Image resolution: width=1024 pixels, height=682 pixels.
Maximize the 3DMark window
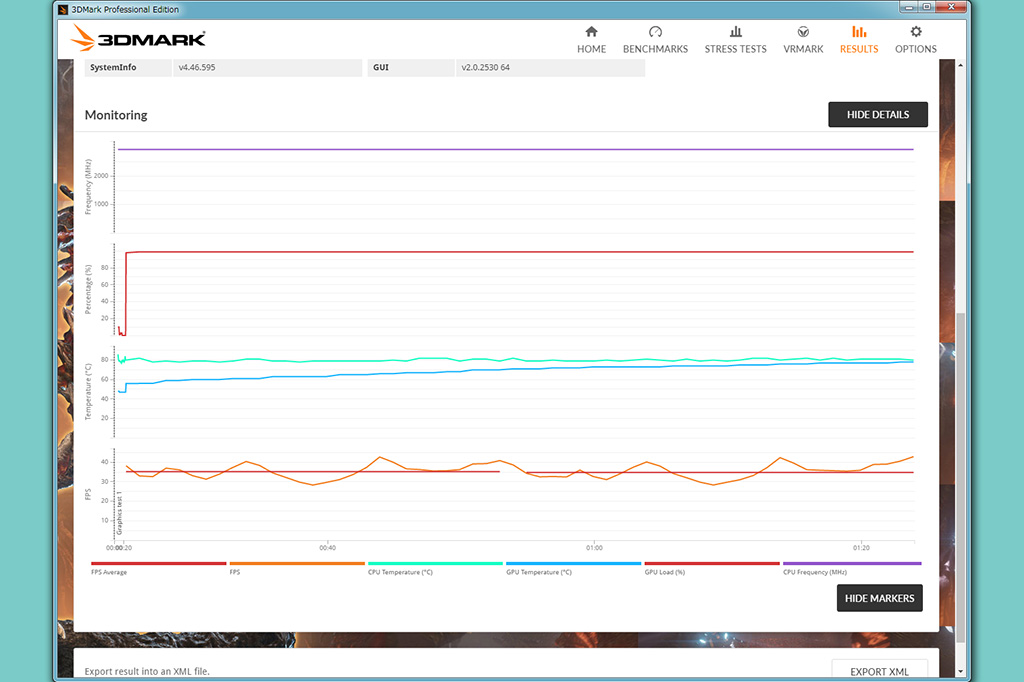pos(926,7)
